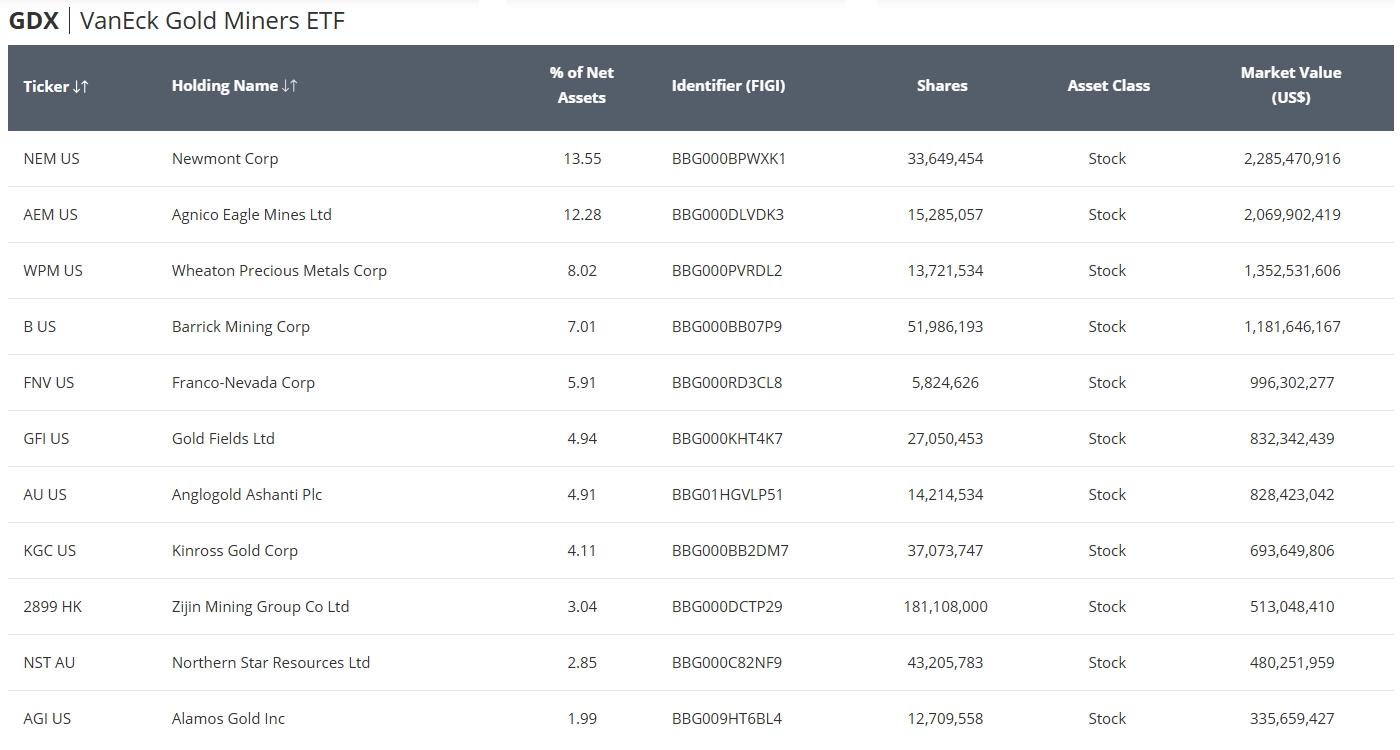Click FIGI 'BBG01HGVLP51'

(x=727, y=495)
